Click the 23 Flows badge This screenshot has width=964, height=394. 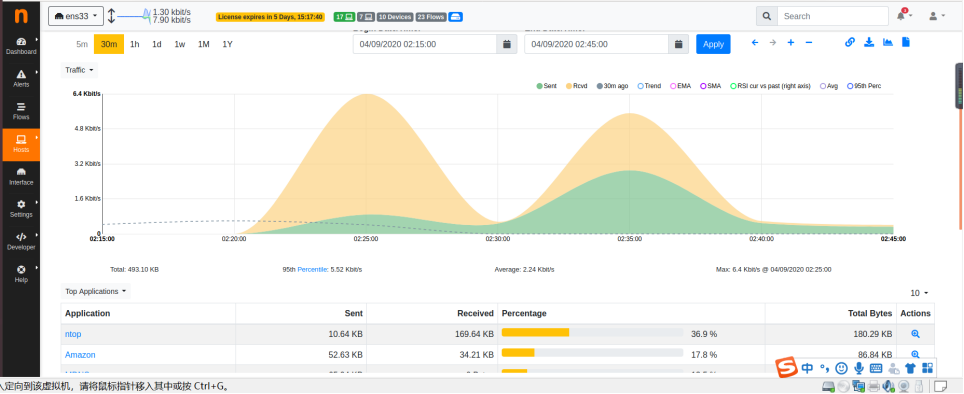431,17
